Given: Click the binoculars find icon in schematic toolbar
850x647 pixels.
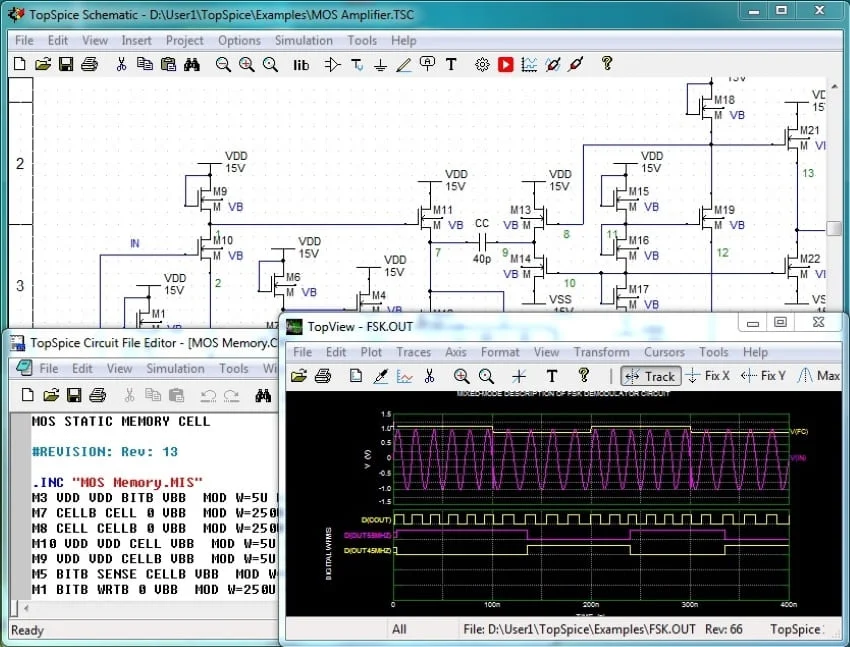Looking at the screenshot, I should coord(190,65).
